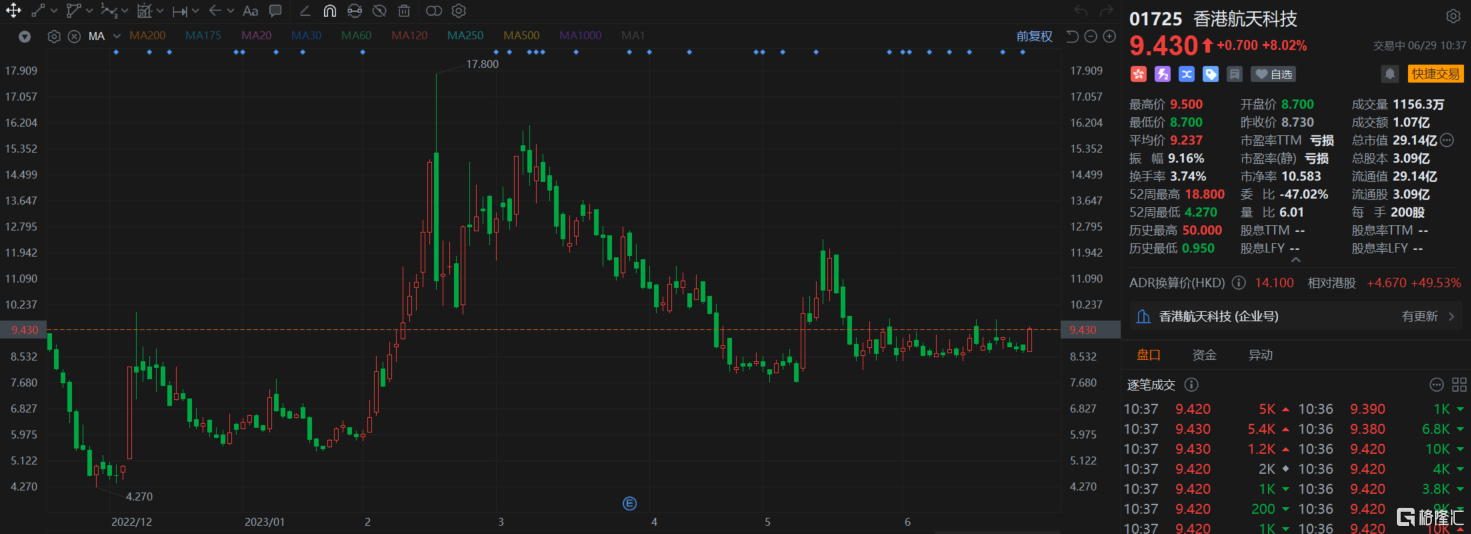
Task: Toggle the MA120 line
Action: [409, 36]
